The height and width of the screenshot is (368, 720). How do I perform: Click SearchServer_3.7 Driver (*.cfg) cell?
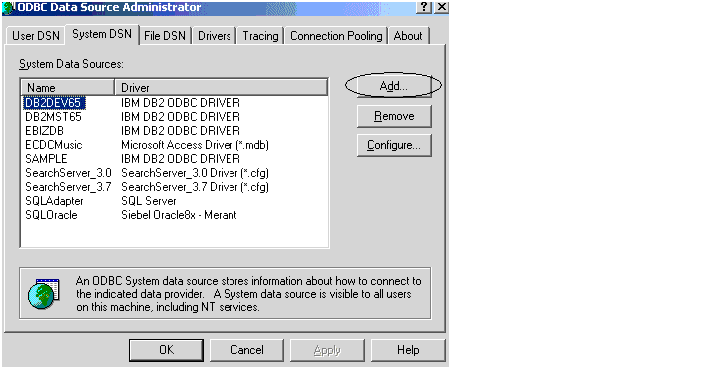pos(195,187)
